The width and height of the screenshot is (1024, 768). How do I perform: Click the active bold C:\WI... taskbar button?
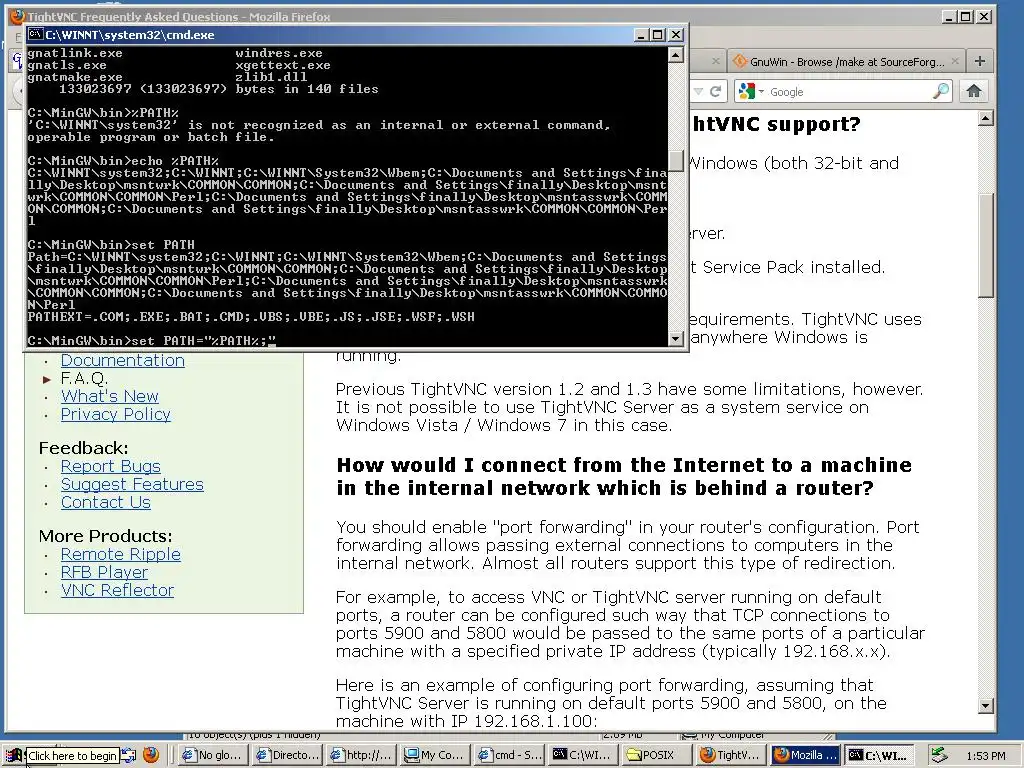click(x=880, y=755)
